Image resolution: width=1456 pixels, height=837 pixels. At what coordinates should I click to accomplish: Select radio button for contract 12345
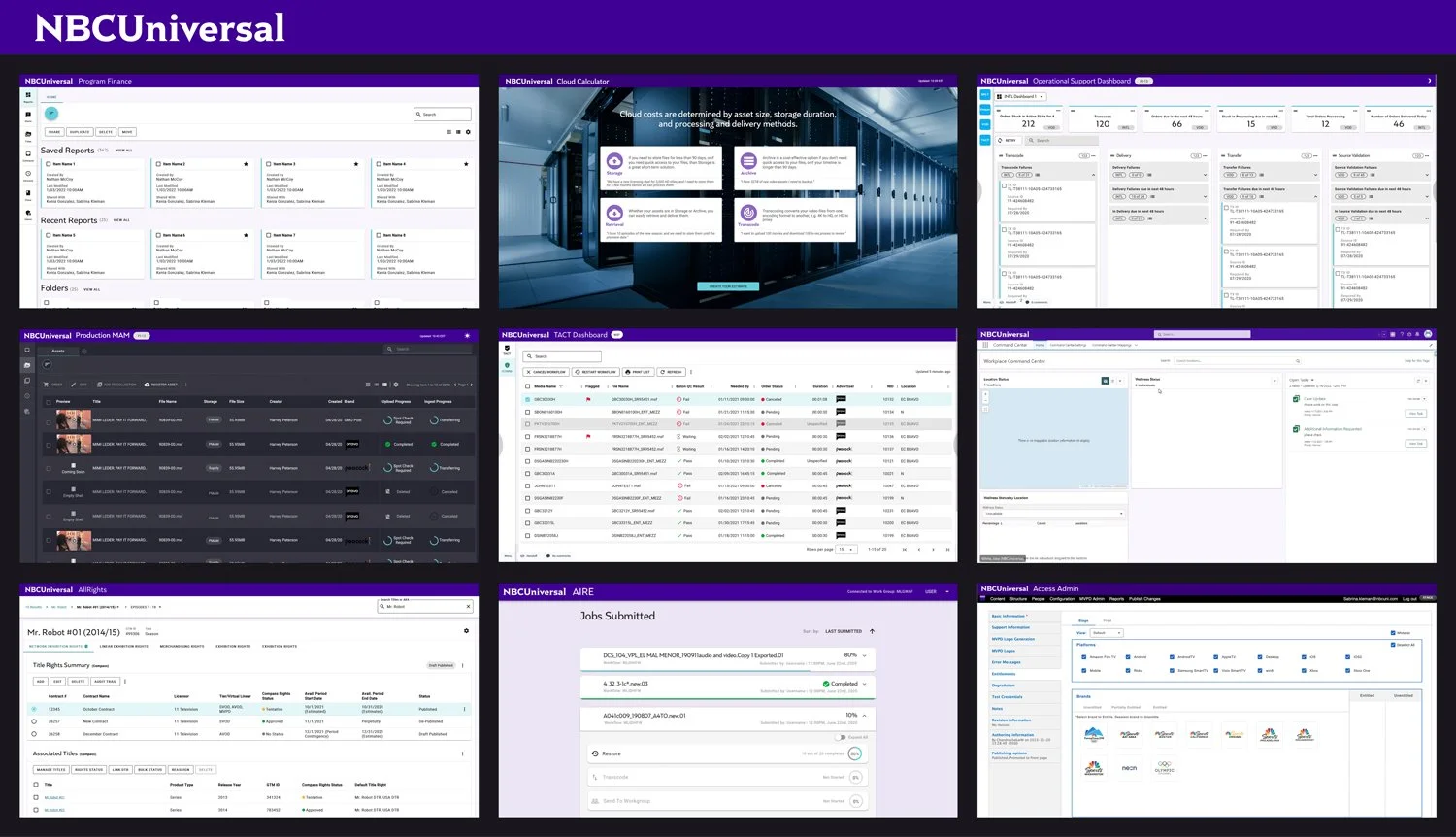pos(35,709)
